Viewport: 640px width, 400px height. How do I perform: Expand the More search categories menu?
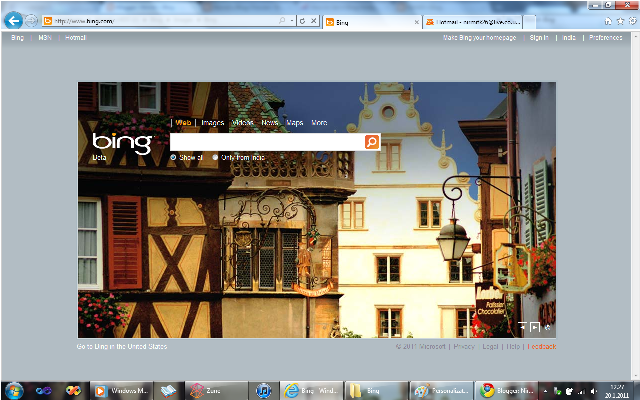(319, 123)
